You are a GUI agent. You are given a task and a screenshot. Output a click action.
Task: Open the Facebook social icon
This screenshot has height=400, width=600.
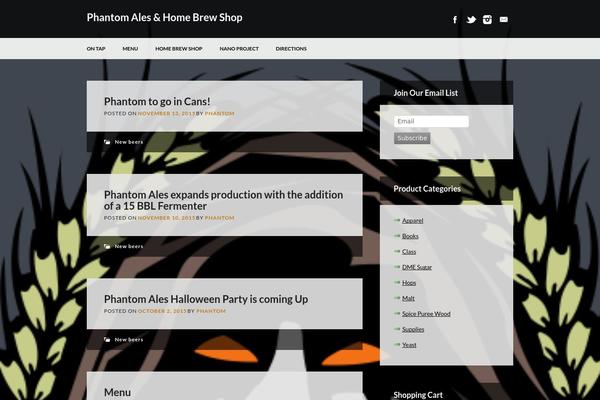pos(455,20)
